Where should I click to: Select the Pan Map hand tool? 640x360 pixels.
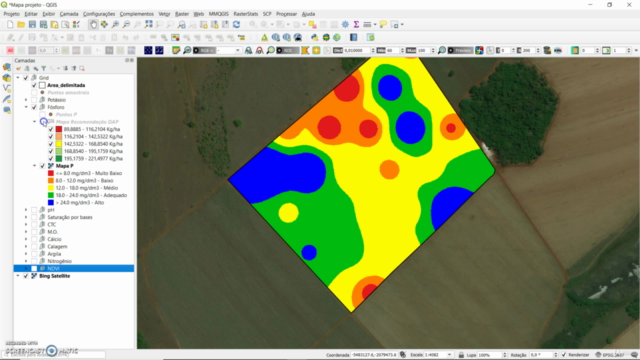(x=93, y=25)
